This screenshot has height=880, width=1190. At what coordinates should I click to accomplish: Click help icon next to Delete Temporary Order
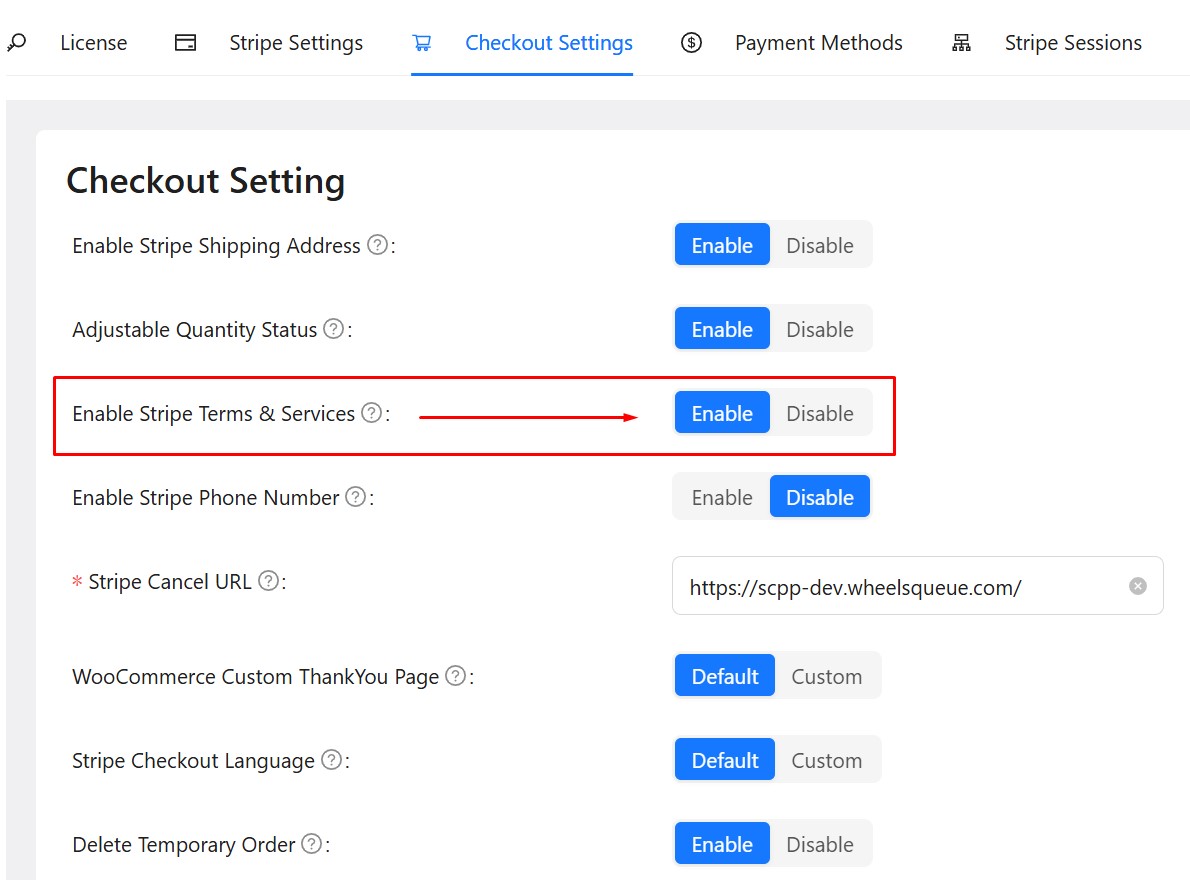(x=312, y=845)
